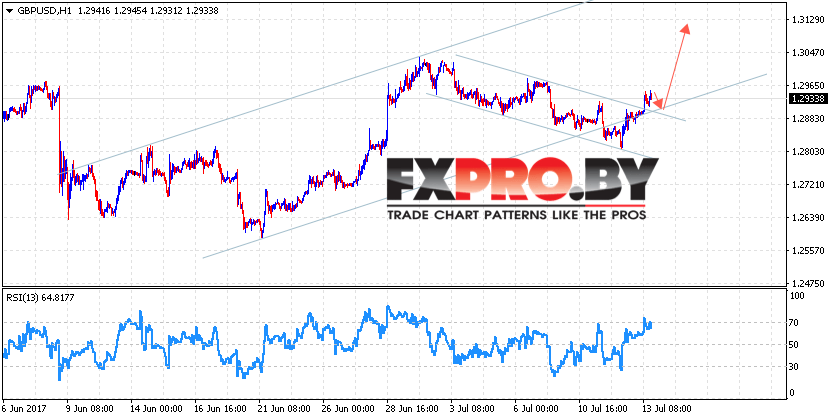The width and height of the screenshot is (829, 420).
Task: Click the 28 Jun 16:00 time label
Action: pos(410,409)
